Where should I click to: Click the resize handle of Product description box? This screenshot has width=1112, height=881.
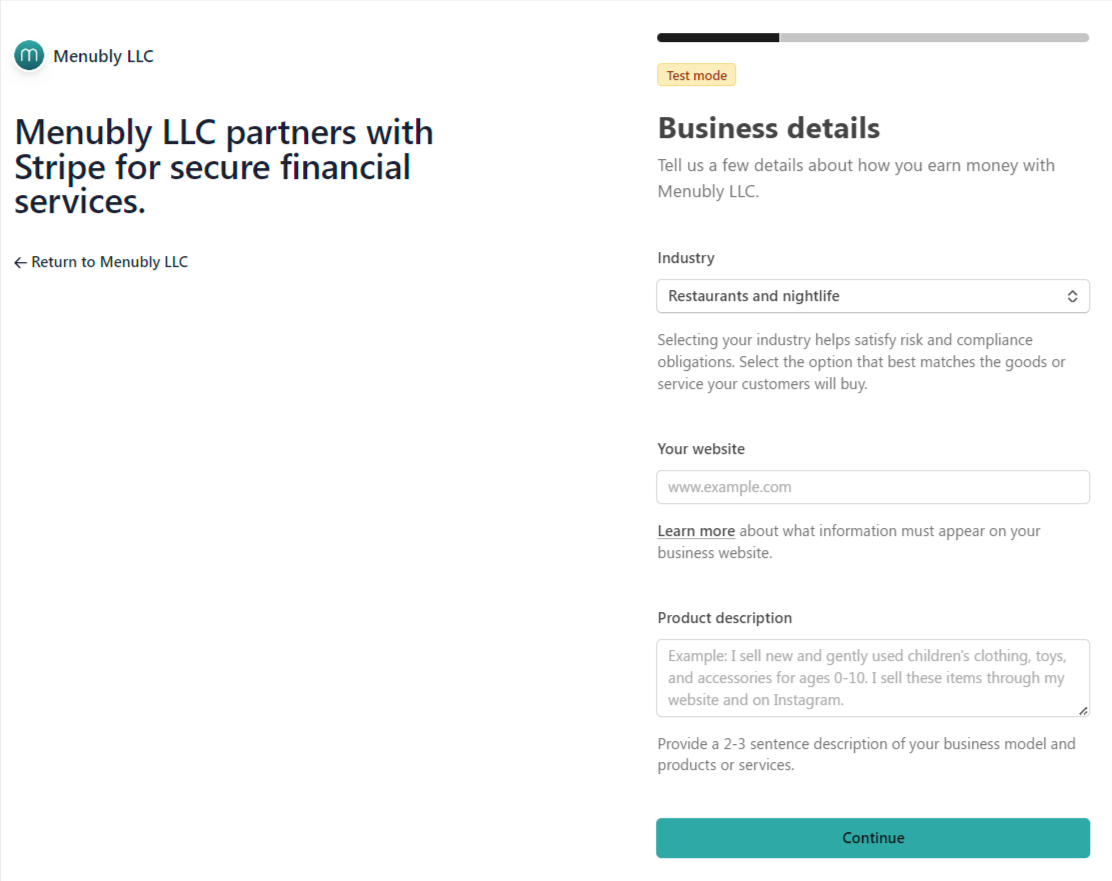pos(1083,710)
